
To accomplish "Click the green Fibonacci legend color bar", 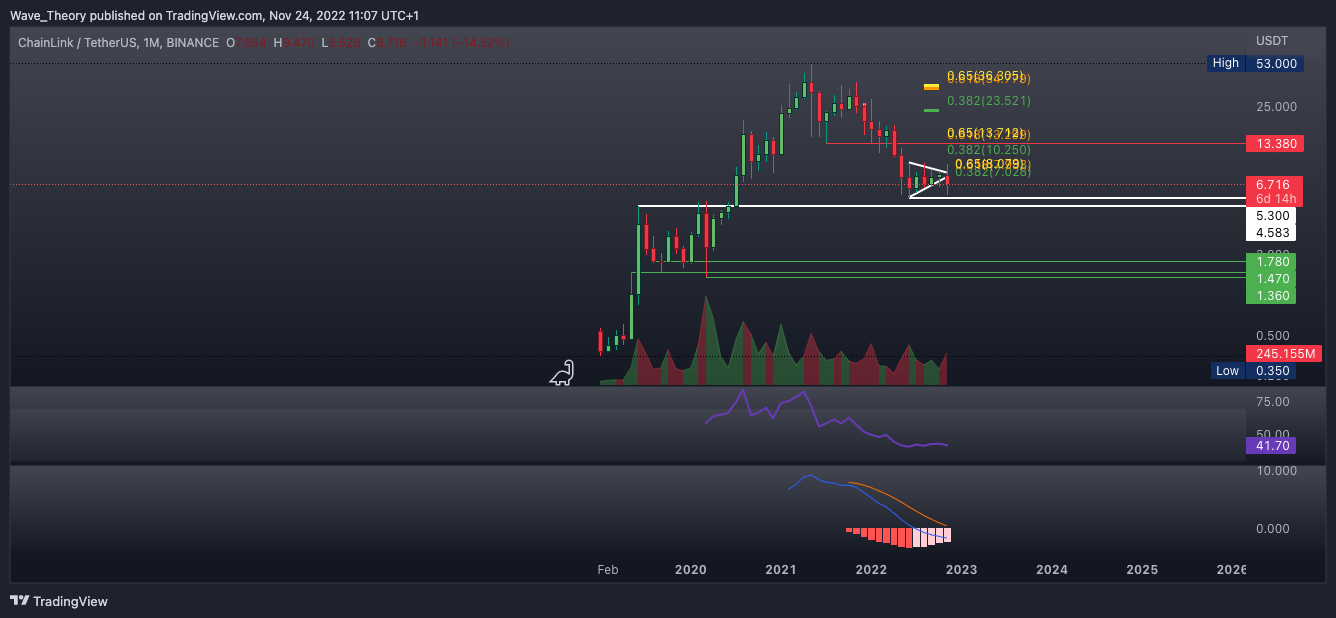I will point(931,110).
